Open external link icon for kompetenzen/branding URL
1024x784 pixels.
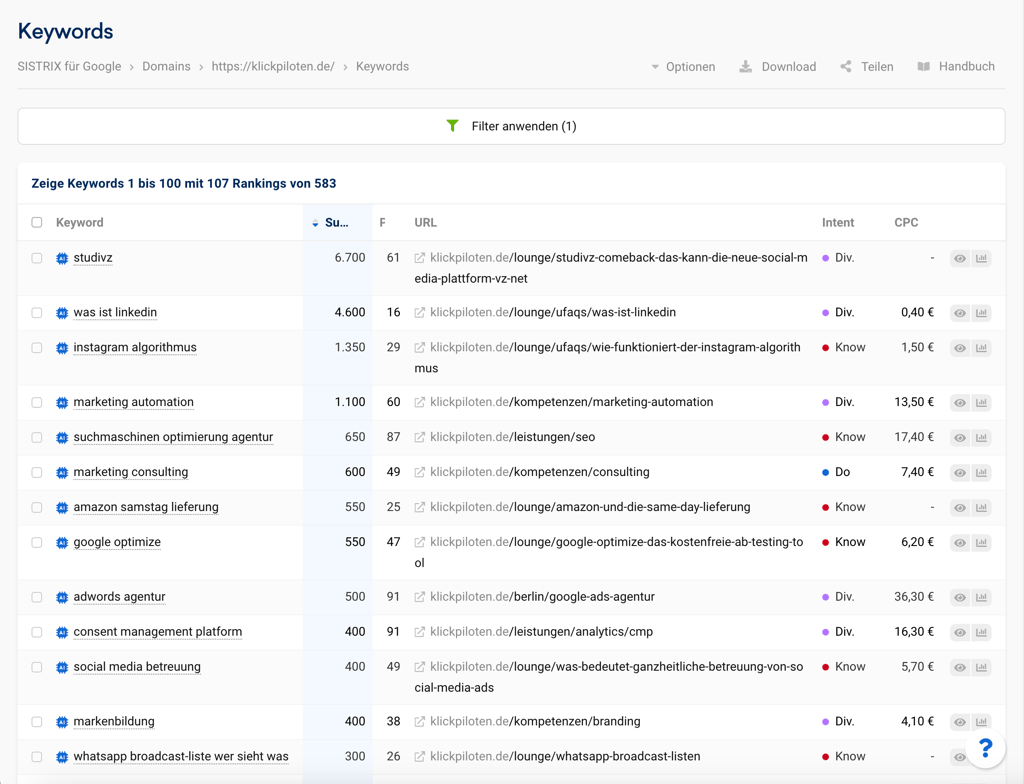point(420,722)
